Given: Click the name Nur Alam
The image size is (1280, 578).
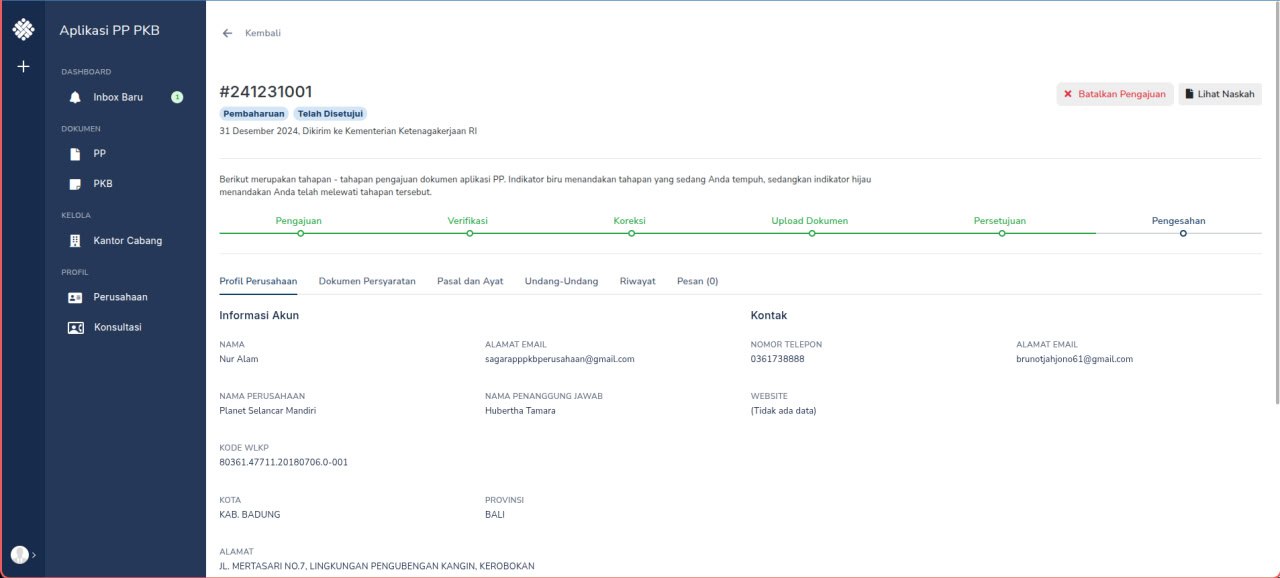Looking at the screenshot, I should [238, 359].
